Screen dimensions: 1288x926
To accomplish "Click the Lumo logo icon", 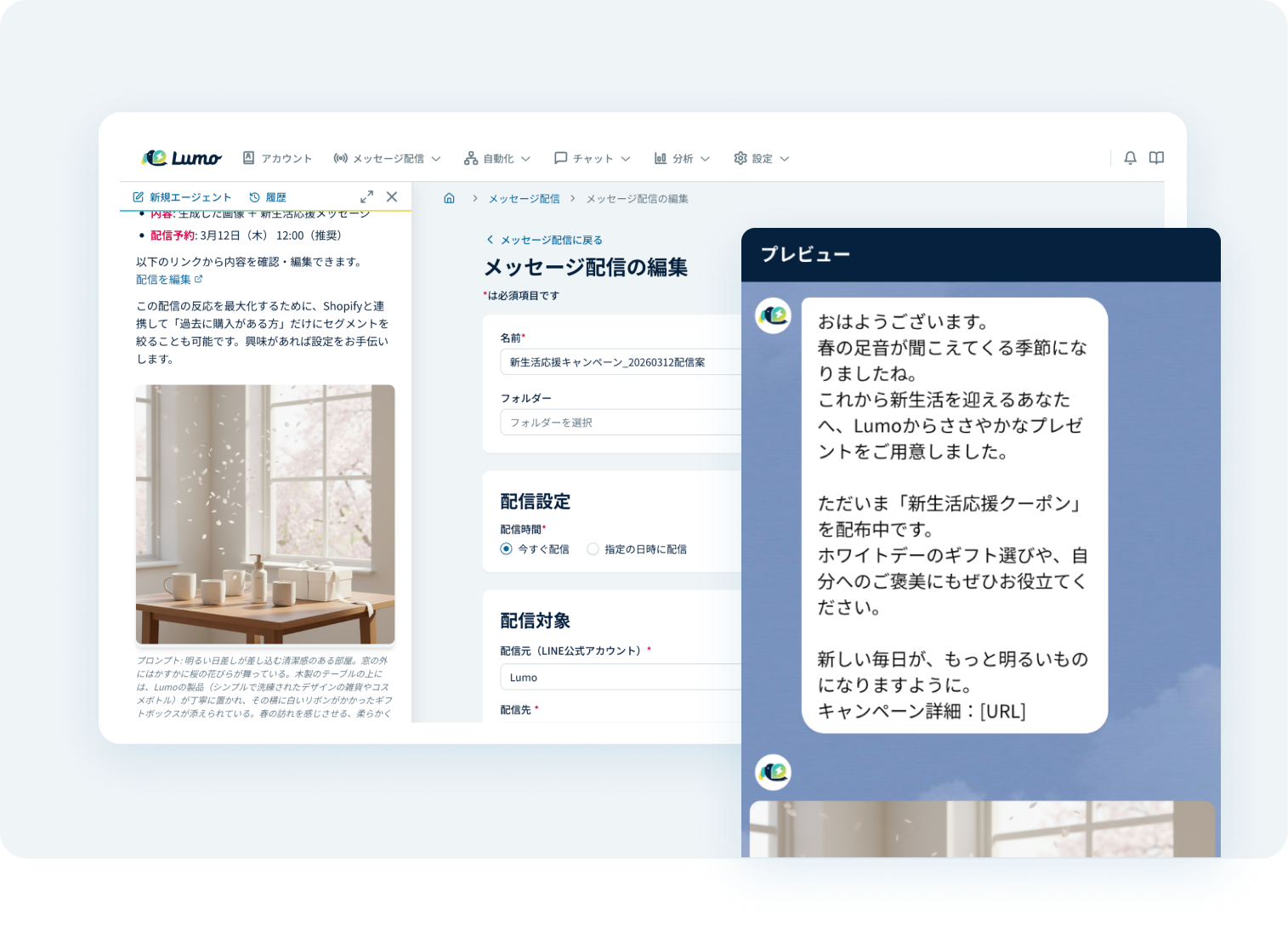I will pos(156,157).
